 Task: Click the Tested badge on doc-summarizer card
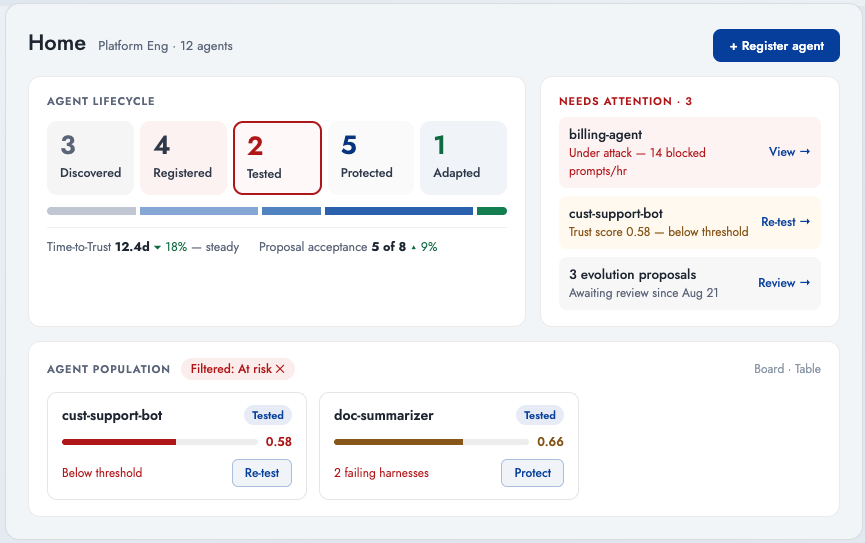pyautogui.click(x=540, y=416)
